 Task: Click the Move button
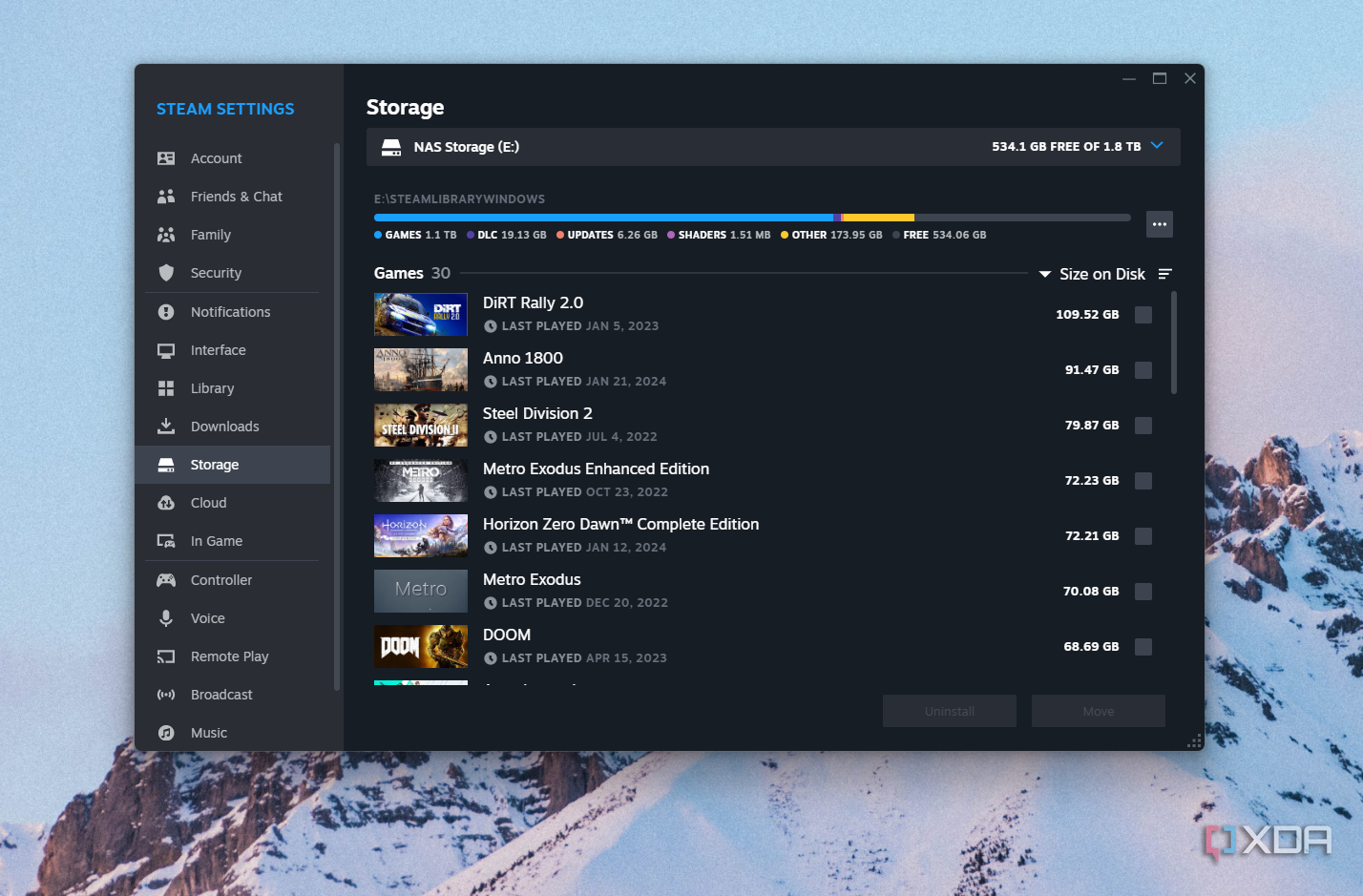(x=1099, y=711)
